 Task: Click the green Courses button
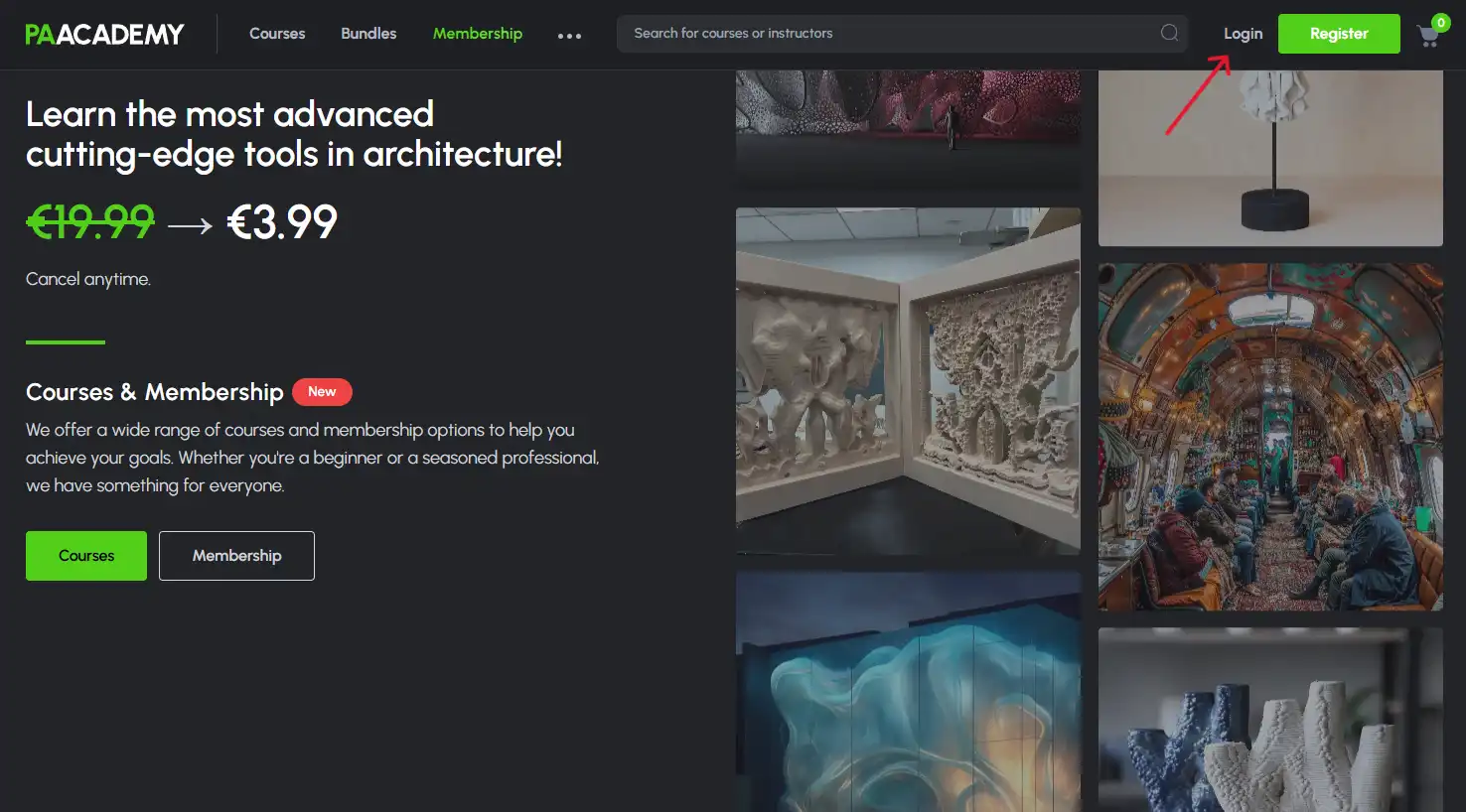tap(86, 556)
